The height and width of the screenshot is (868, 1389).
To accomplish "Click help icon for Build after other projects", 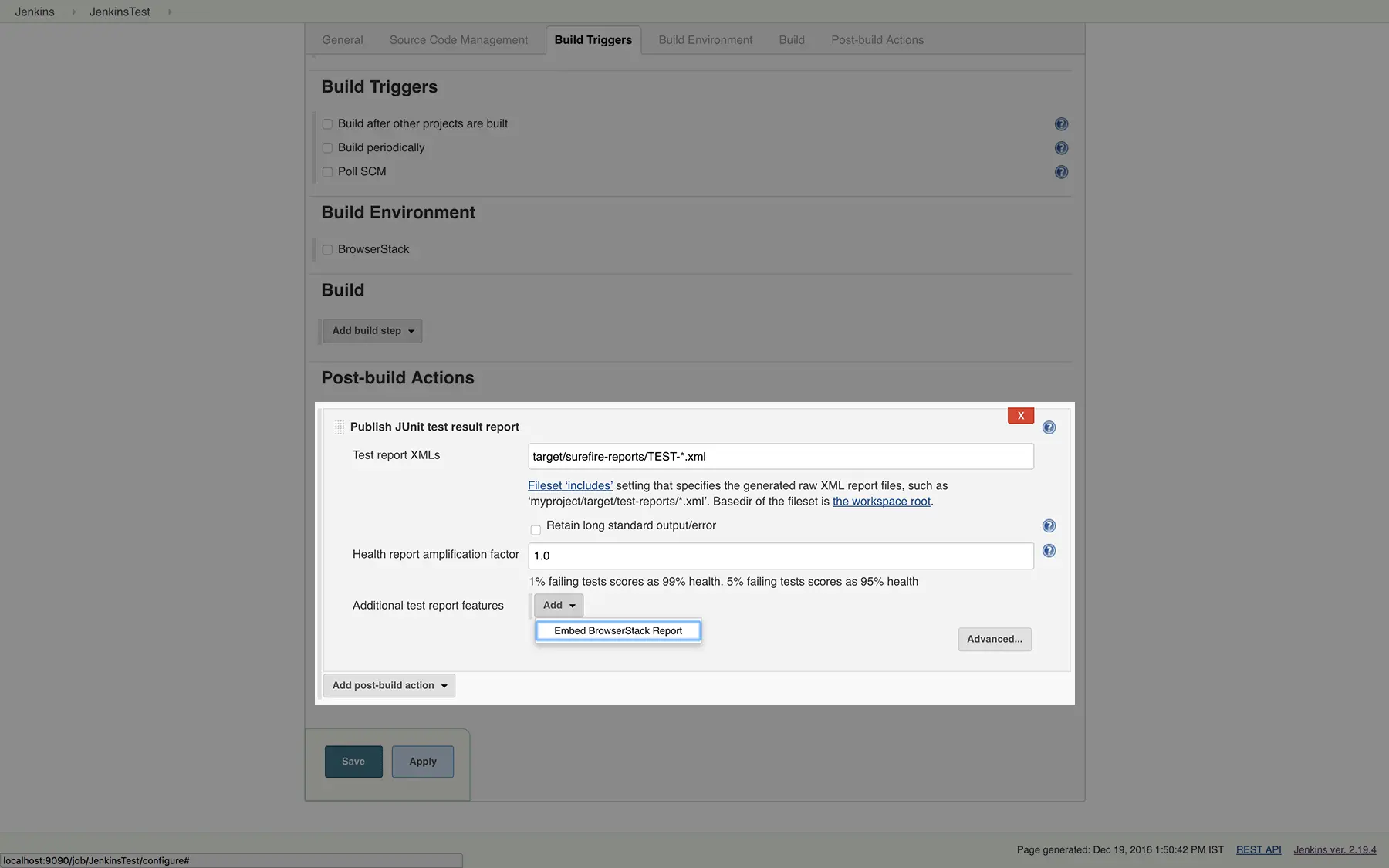I will coord(1061,123).
